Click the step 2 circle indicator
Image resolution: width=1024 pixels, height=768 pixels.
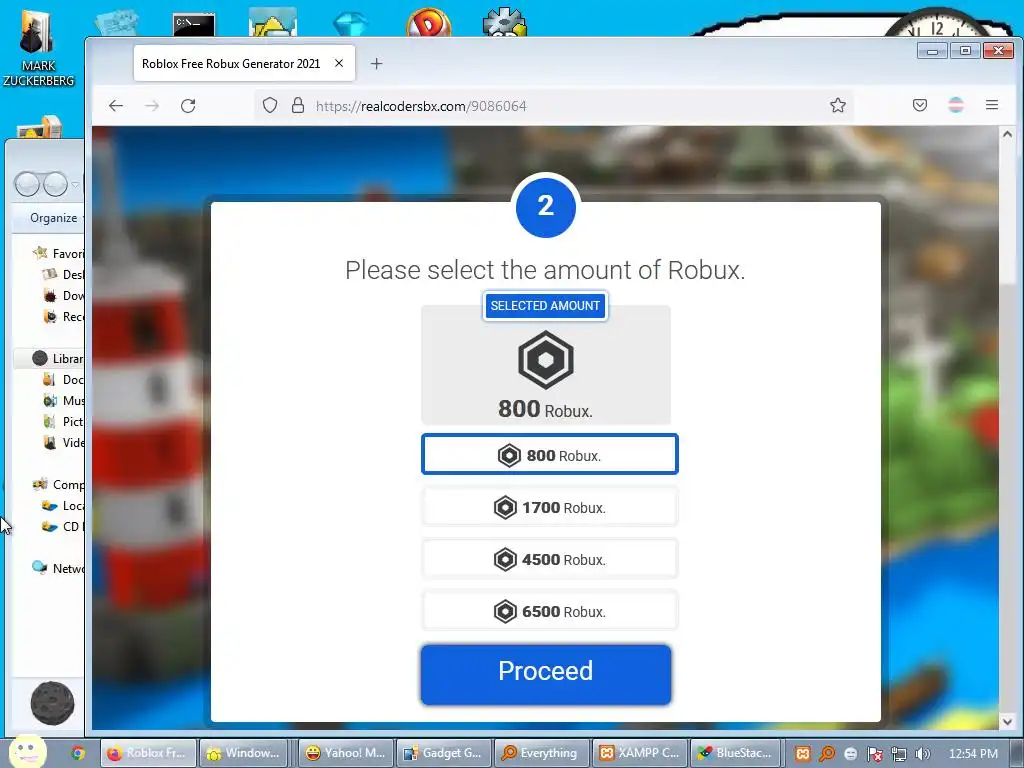(546, 207)
